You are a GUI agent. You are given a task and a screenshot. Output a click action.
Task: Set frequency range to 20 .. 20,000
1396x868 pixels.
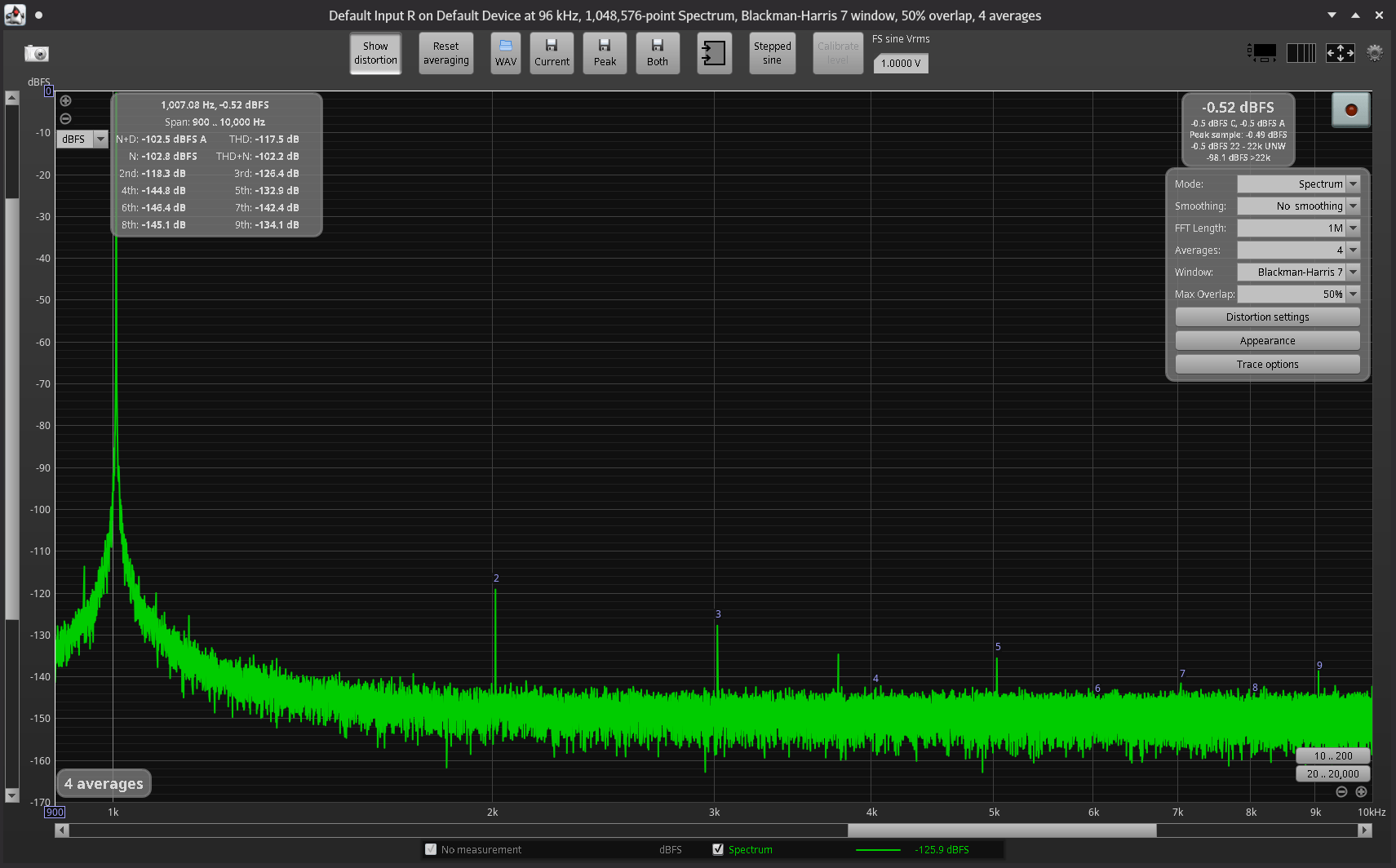(x=1332, y=773)
